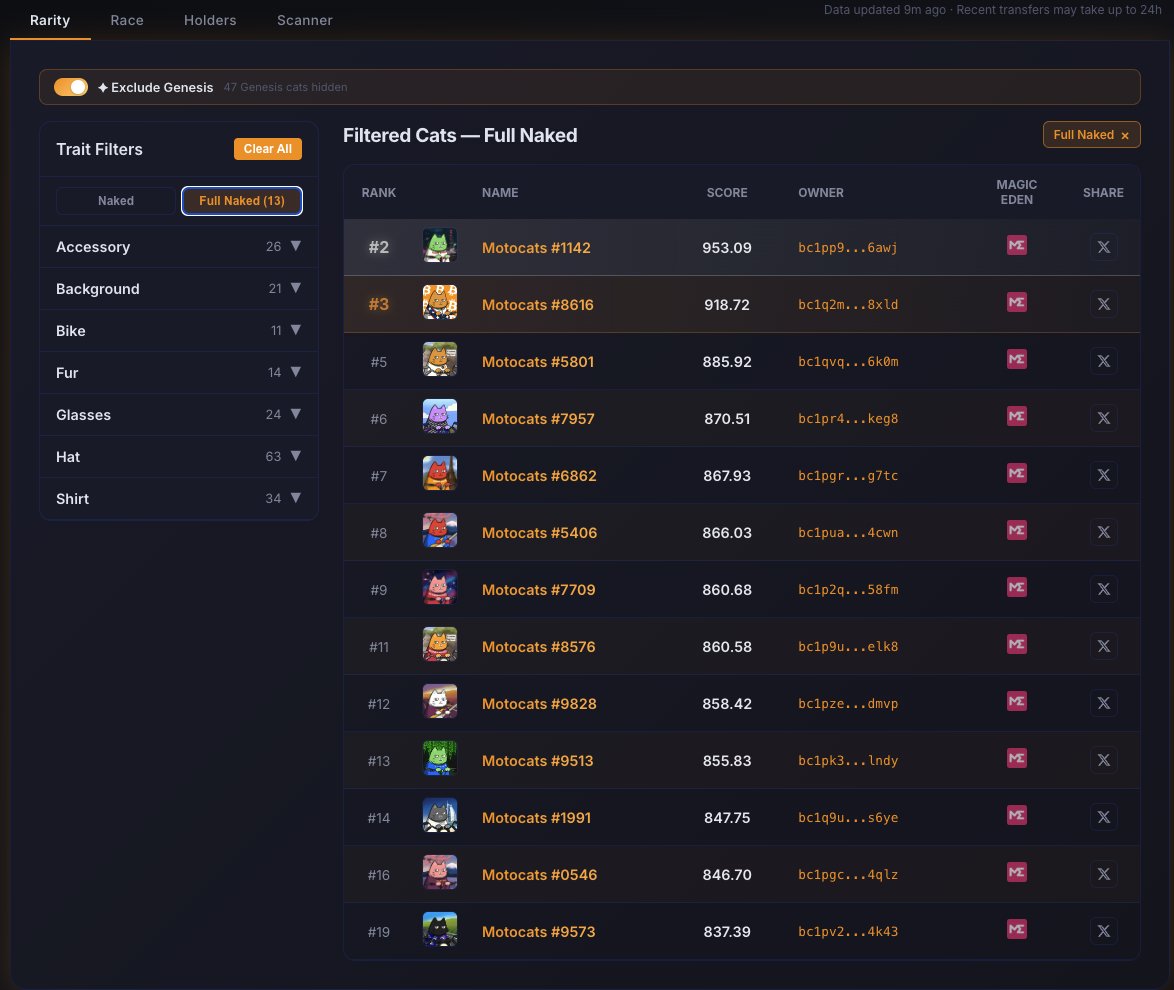
Task: Expand the Glasses trait filter
Action: tap(178, 414)
